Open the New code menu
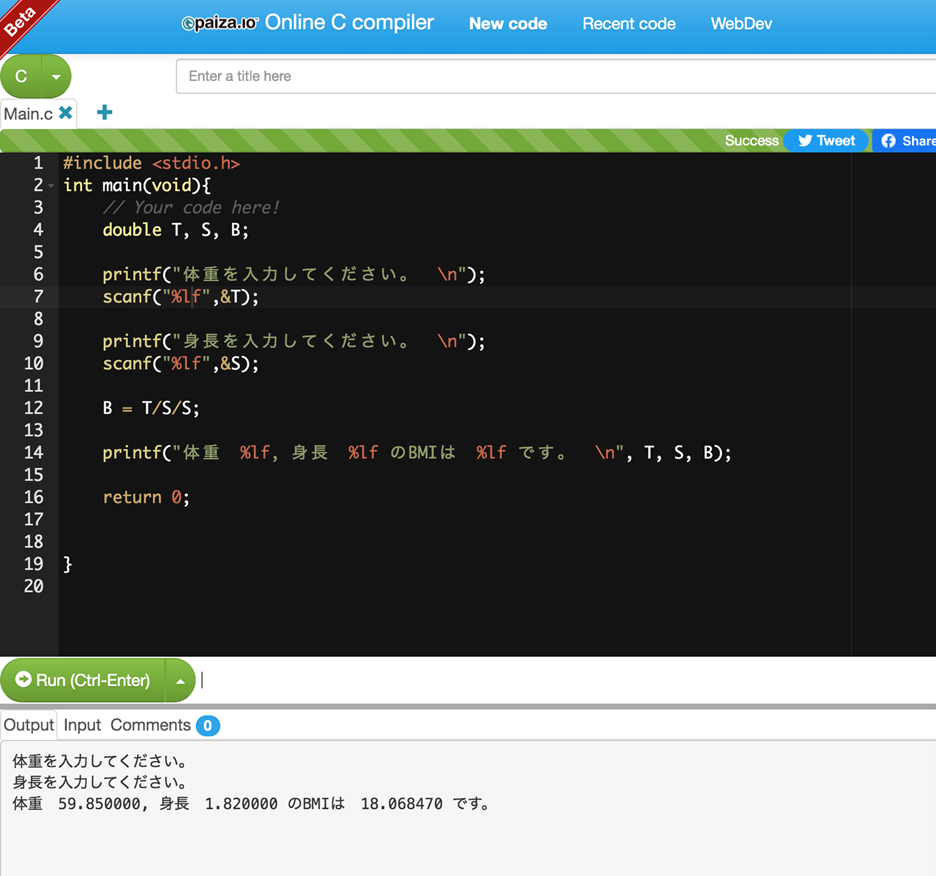This screenshot has width=936, height=876. click(508, 24)
